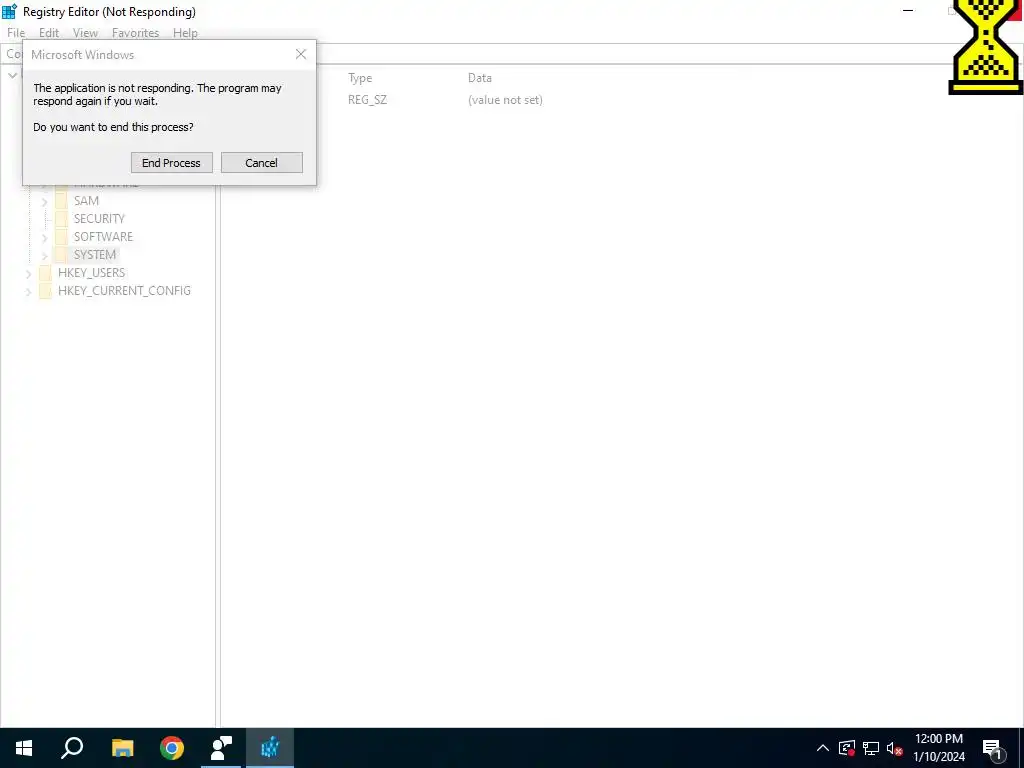Expand the SOFTWARE key arrow
The height and width of the screenshot is (768, 1024).
tap(44, 238)
